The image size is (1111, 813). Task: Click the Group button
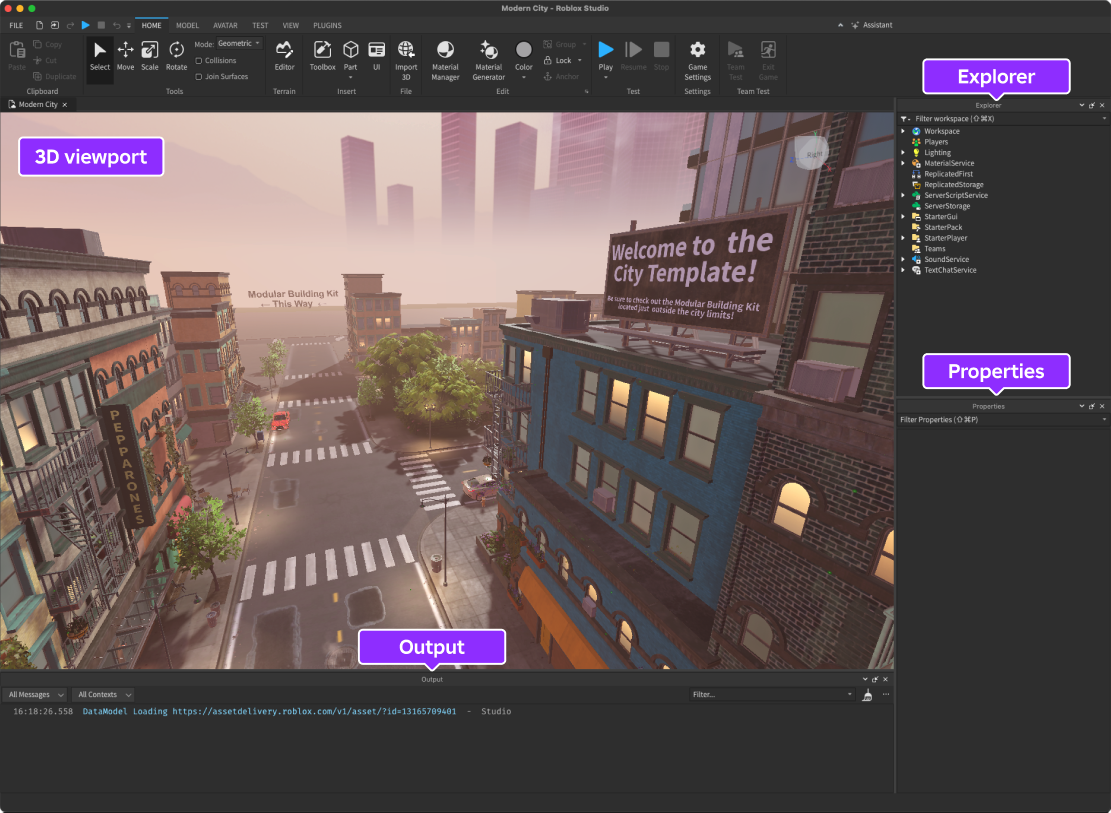point(560,44)
